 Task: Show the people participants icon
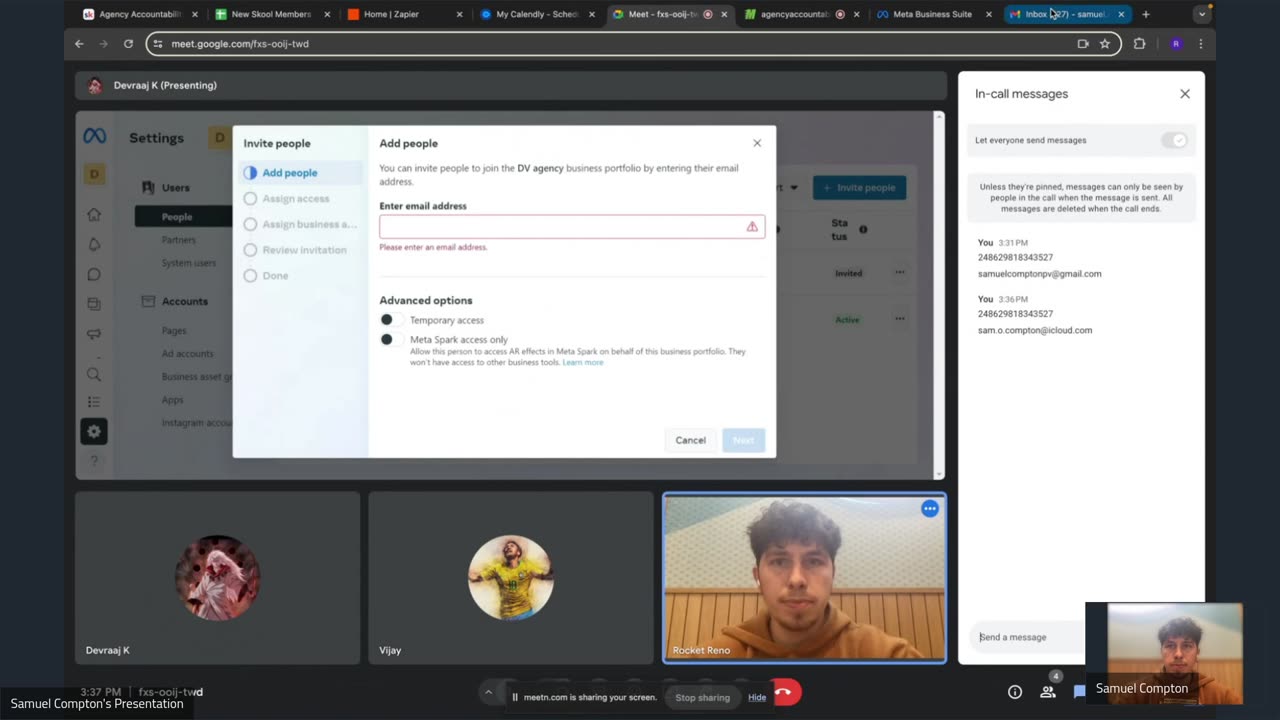[x=1047, y=692]
